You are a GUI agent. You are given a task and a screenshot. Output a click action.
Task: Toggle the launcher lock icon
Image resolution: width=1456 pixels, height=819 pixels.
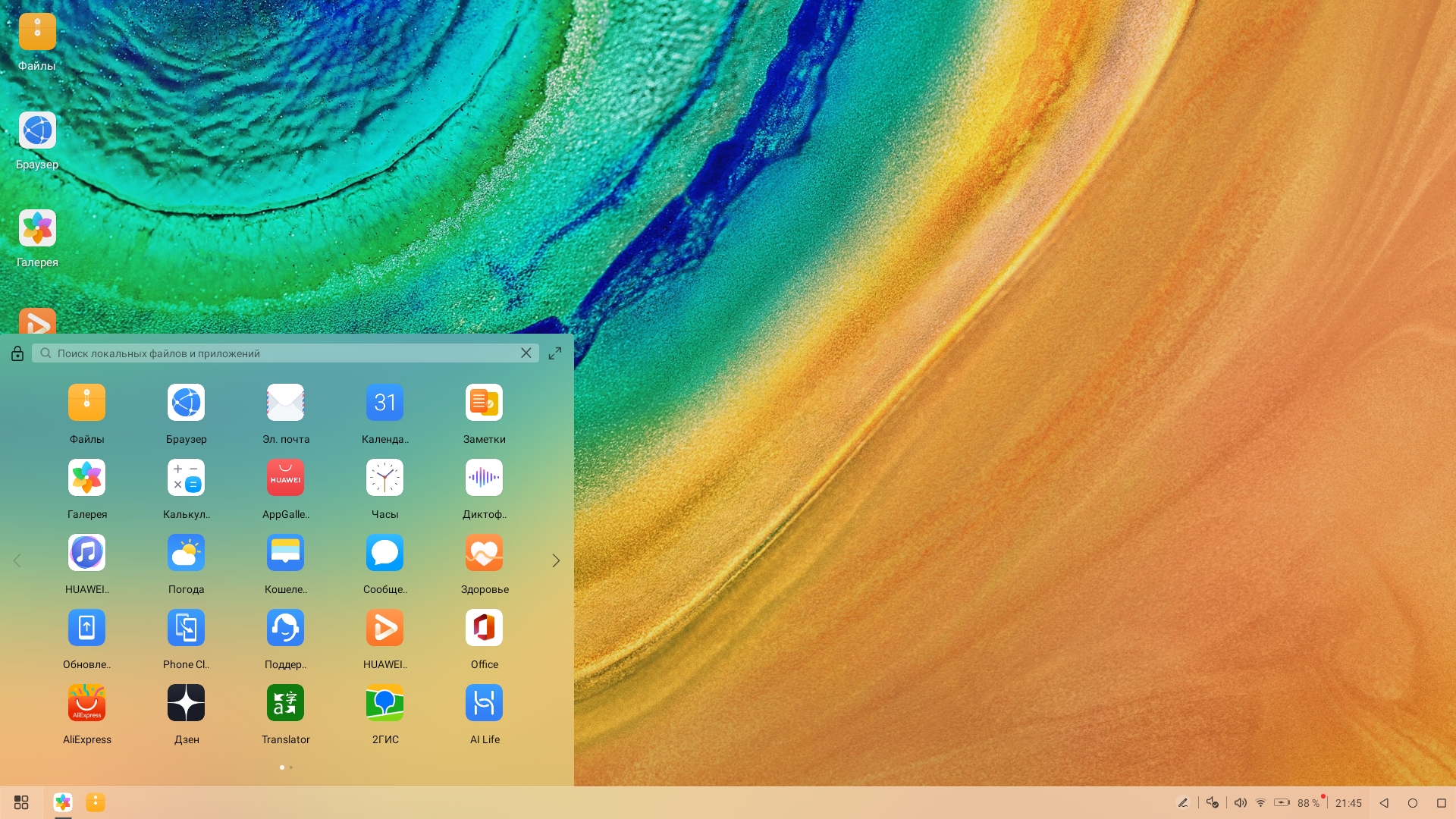(x=17, y=353)
